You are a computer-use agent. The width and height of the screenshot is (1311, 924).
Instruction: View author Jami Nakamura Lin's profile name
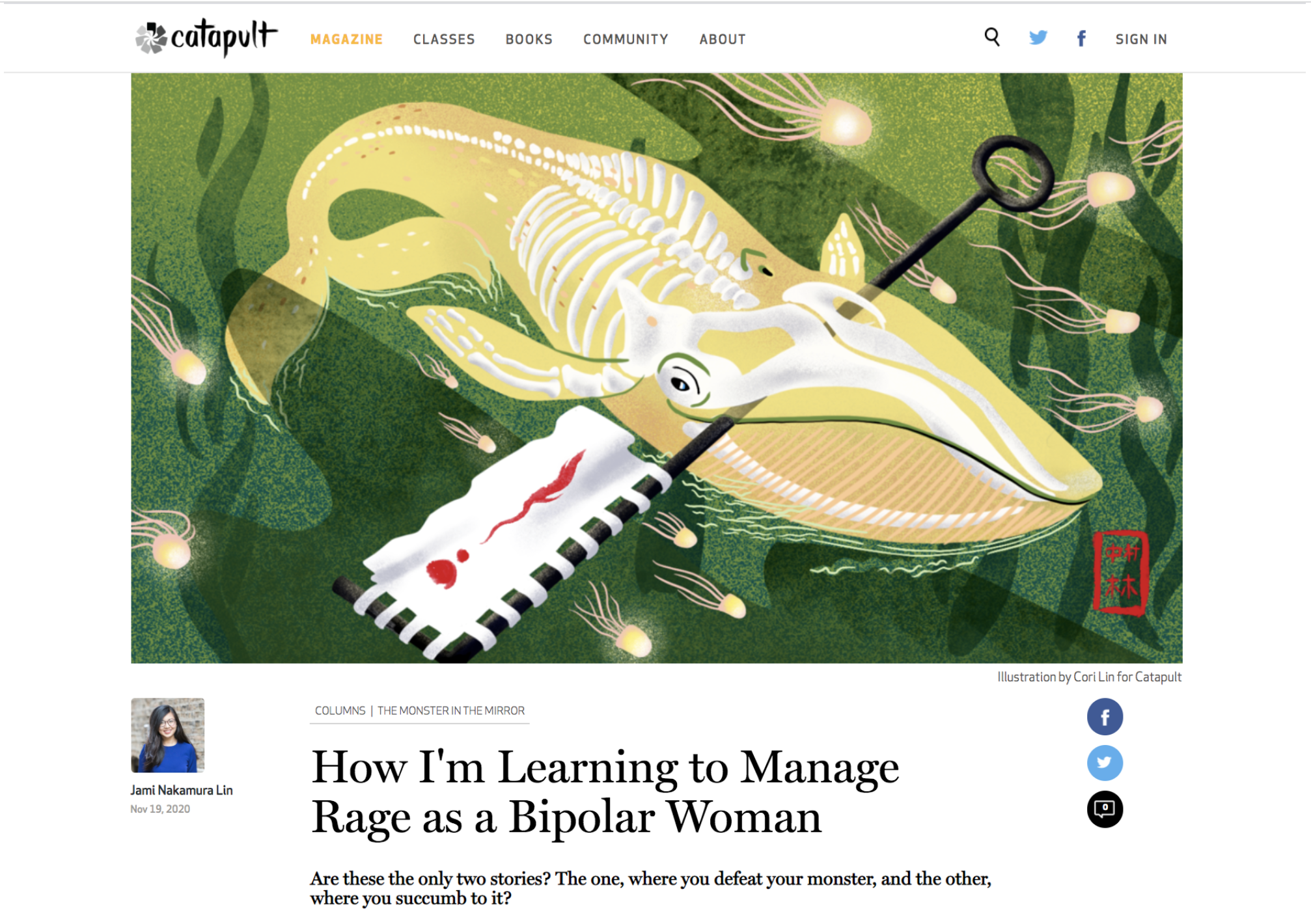(x=182, y=790)
